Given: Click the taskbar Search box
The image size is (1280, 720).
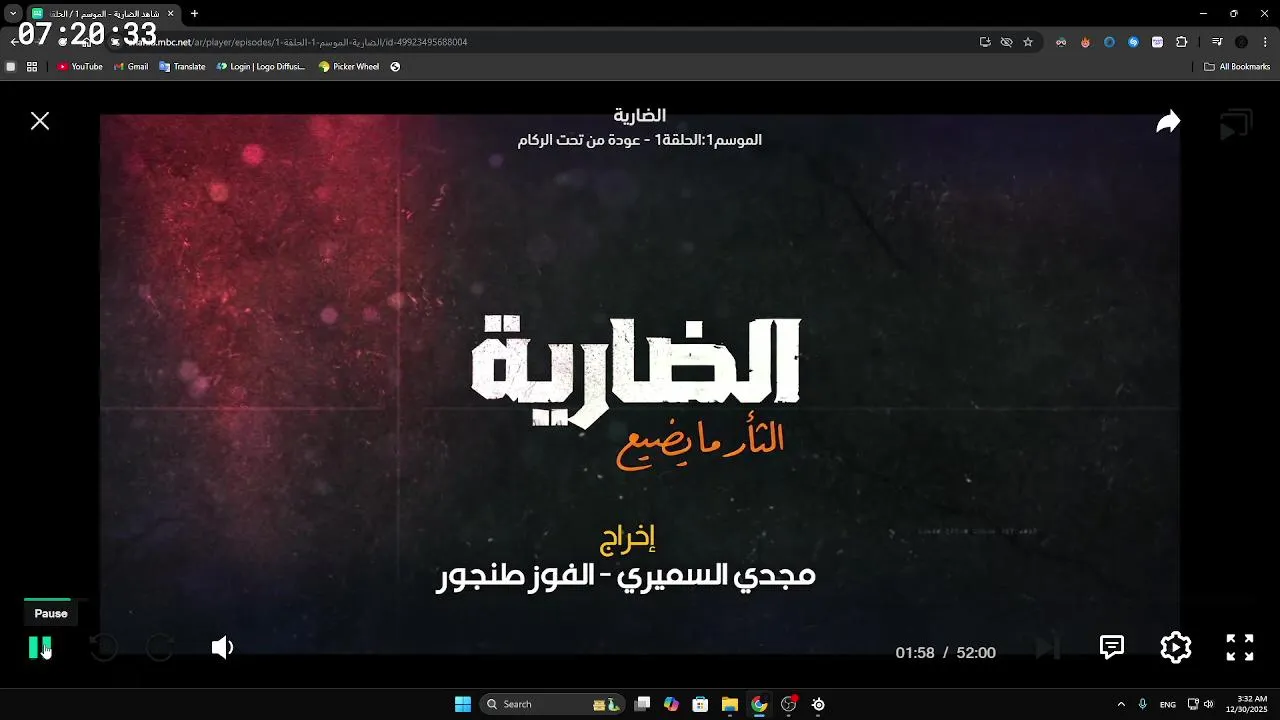Looking at the screenshot, I should (552, 704).
